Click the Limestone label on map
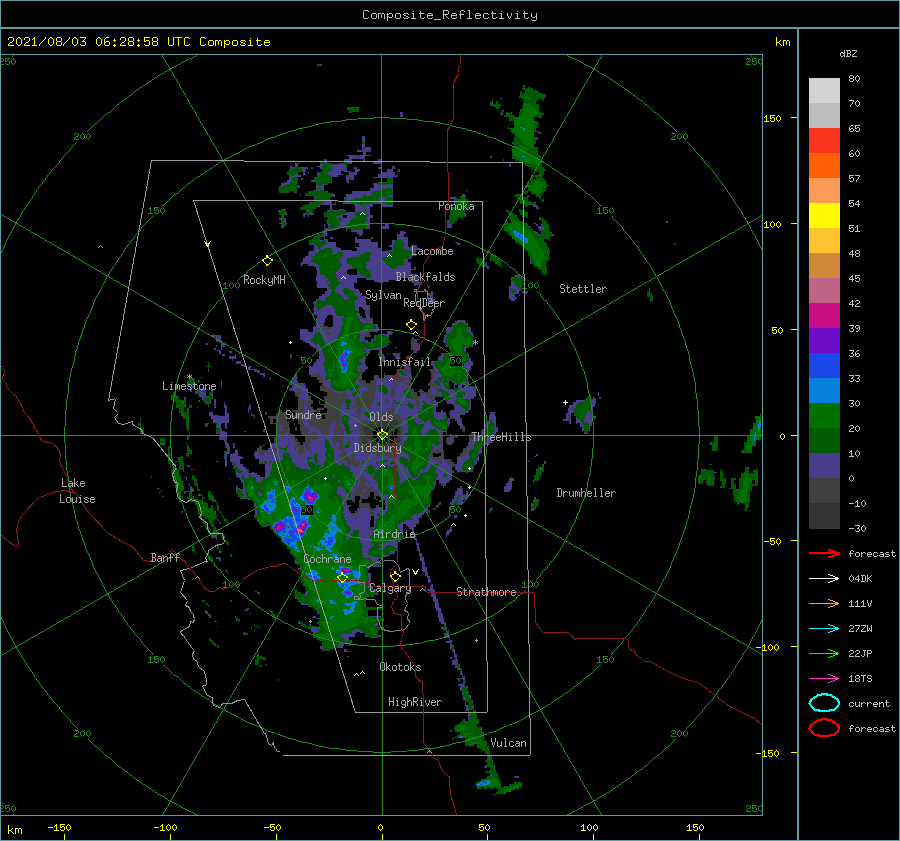This screenshot has height=841, width=900. coord(189,386)
